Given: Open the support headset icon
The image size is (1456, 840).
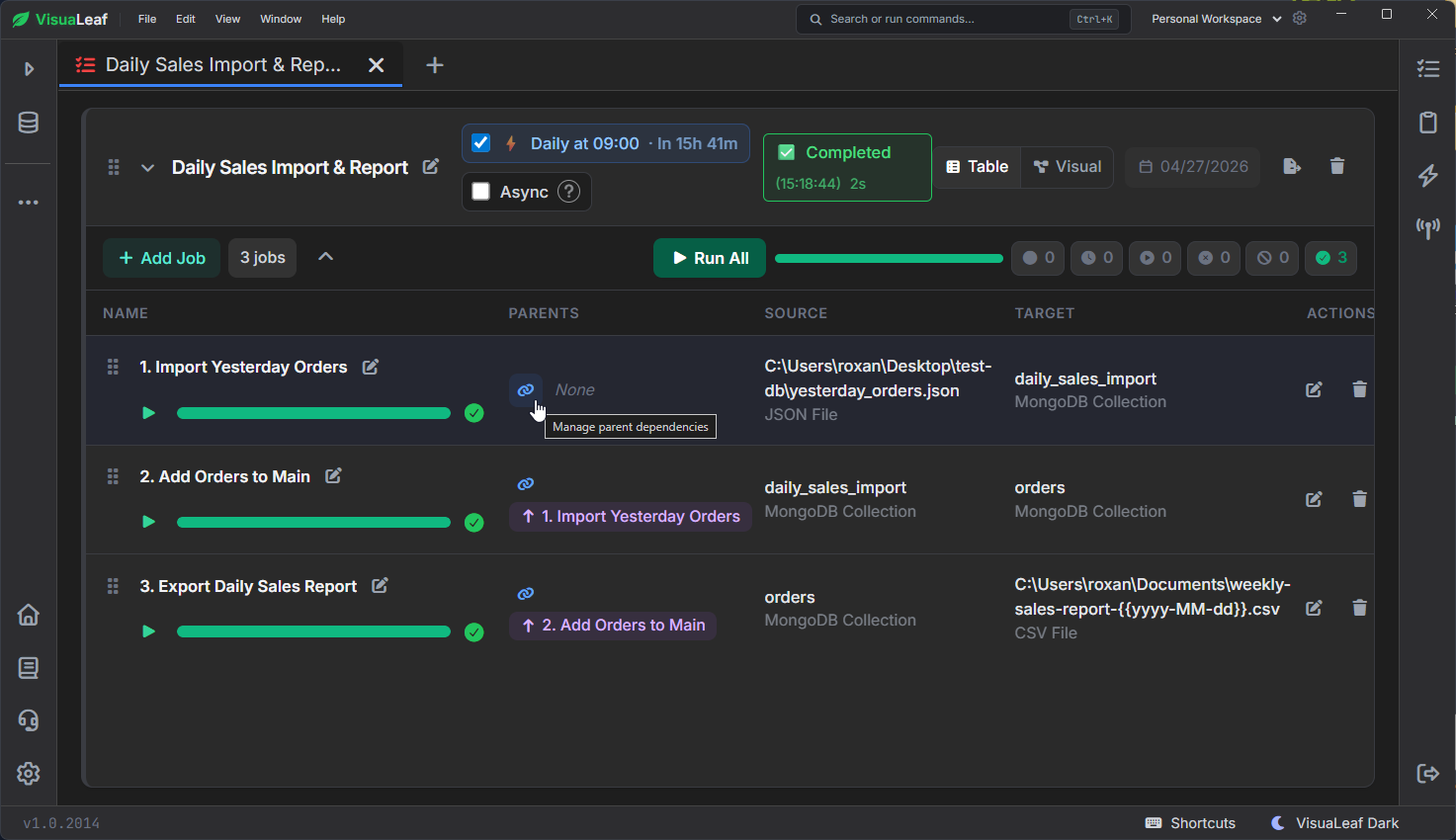Looking at the screenshot, I should [x=29, y=720].
